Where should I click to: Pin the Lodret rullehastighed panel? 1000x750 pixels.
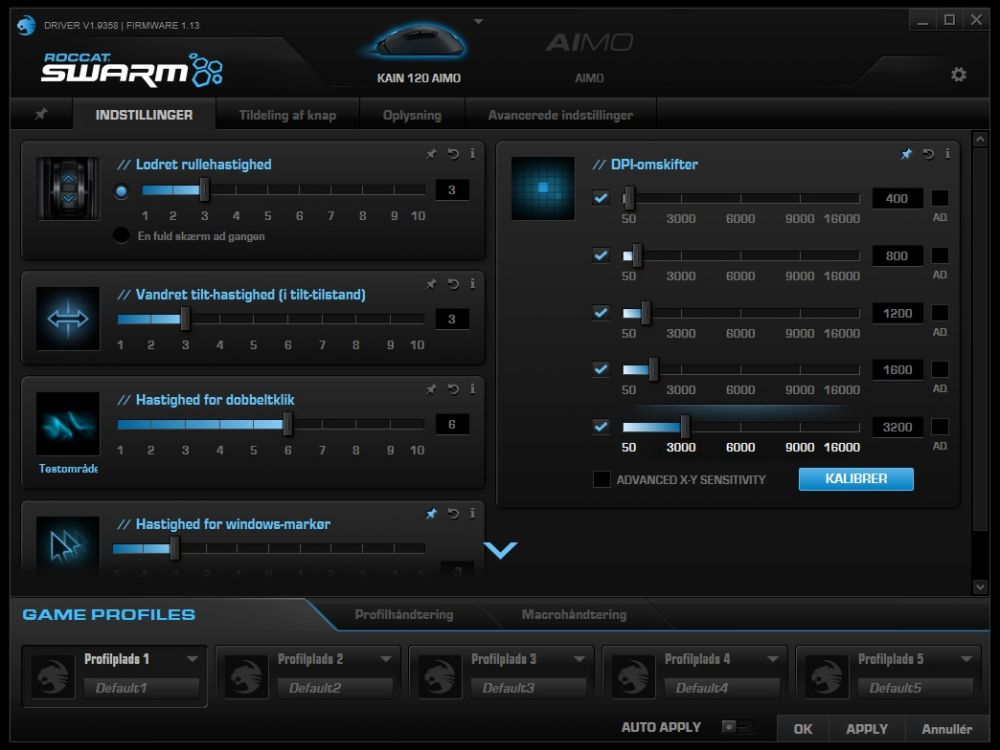pyautogui.click(x=432, y=154)
